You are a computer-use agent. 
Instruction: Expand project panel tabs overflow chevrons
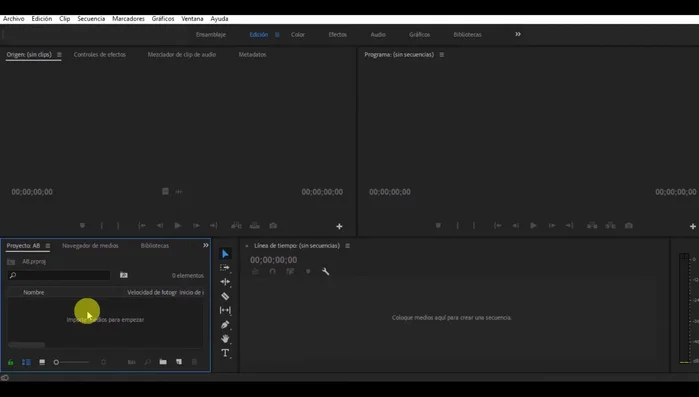[x=206, y=245]
